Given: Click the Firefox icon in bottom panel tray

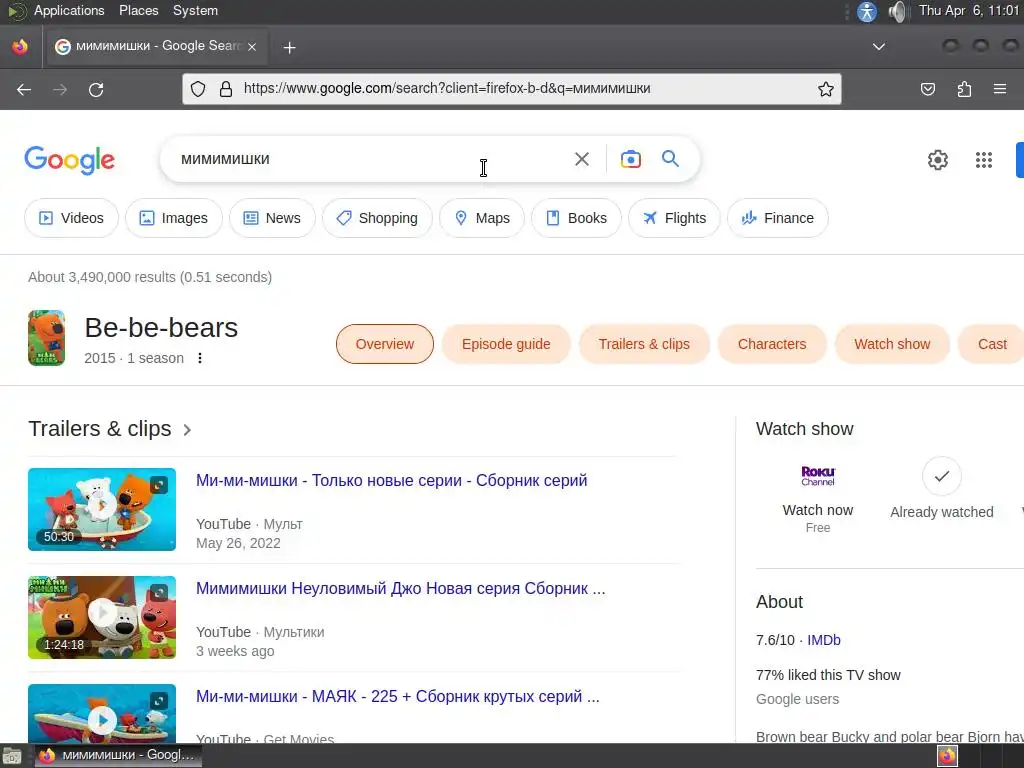Looking at the screenshot, I should click(947, 756).
